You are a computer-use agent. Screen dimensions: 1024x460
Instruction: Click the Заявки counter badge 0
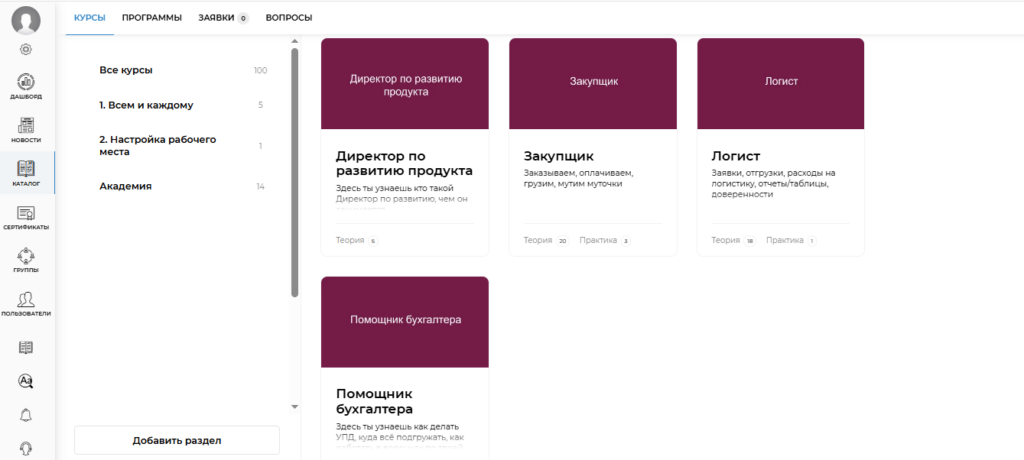[x=243, y=18]
